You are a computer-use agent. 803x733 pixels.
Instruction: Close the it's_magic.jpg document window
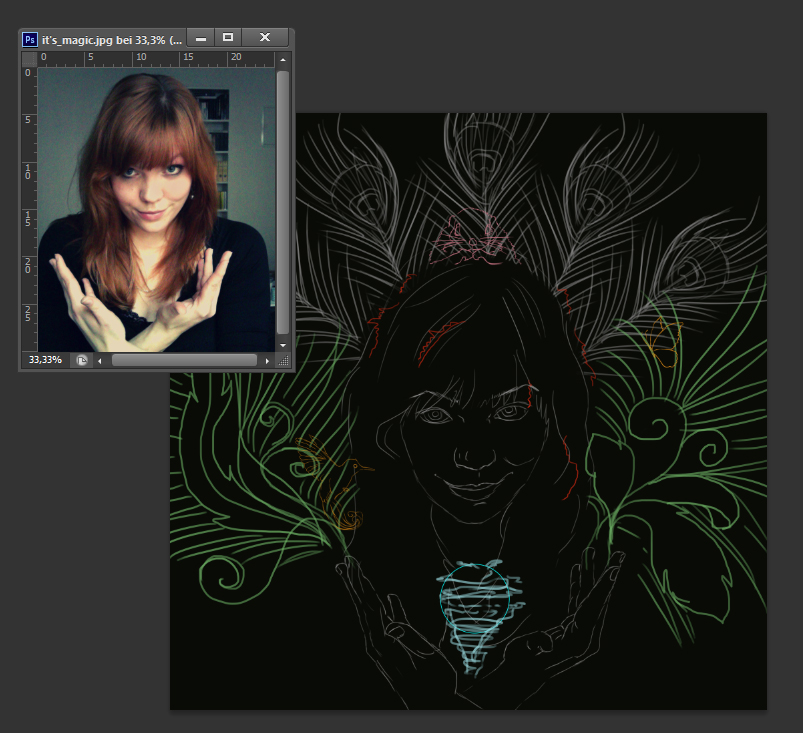(x=265, y=38)
